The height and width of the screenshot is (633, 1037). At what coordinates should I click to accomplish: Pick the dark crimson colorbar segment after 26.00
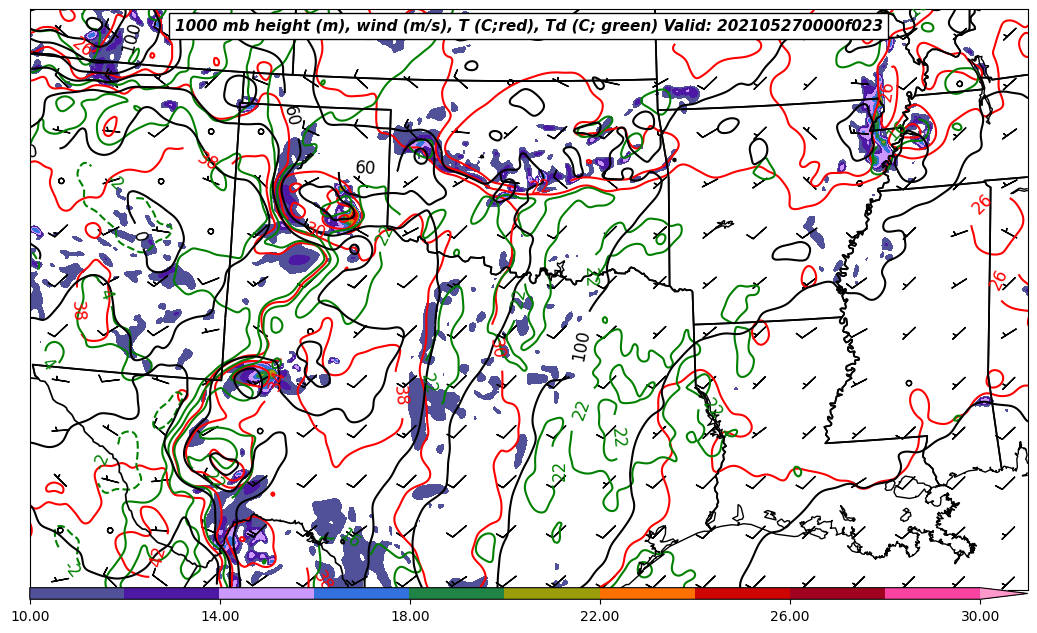pos(837,593)
